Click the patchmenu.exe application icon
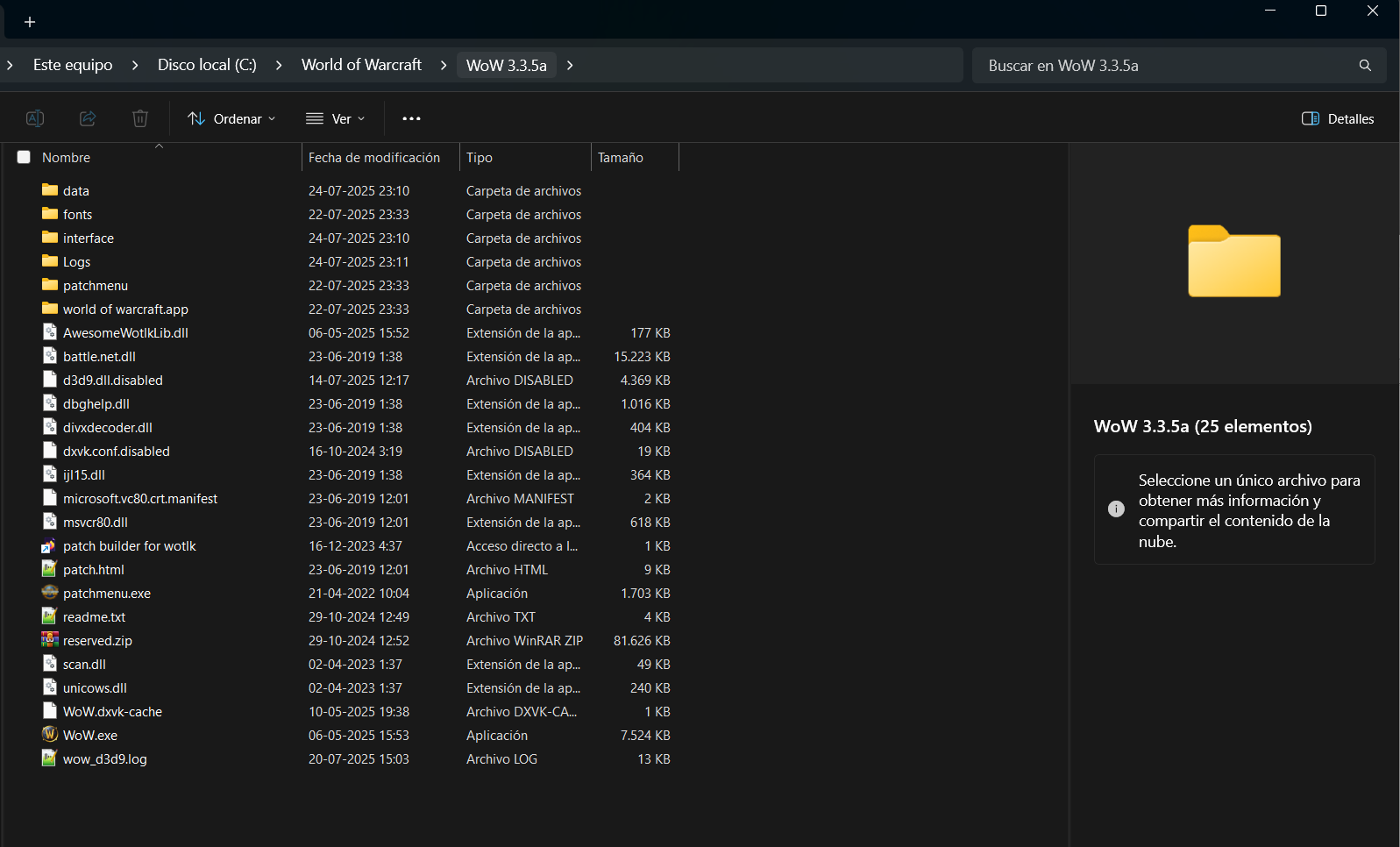The height and width of the screenshot is (847, 1400). (50, 592)
